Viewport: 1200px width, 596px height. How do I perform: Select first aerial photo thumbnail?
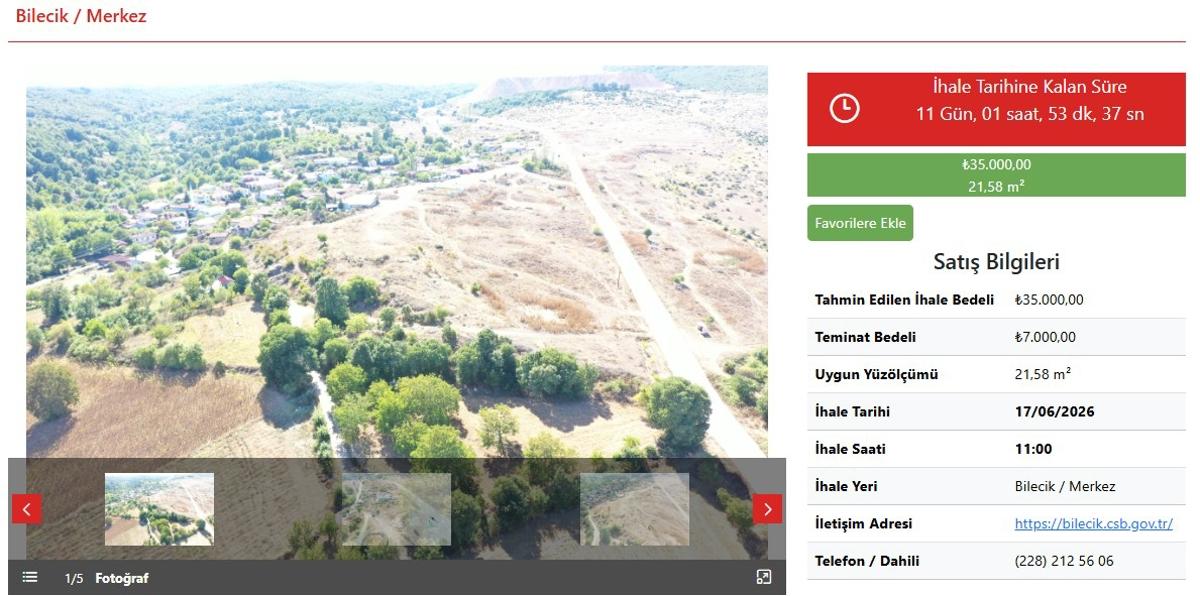point(159,509)
